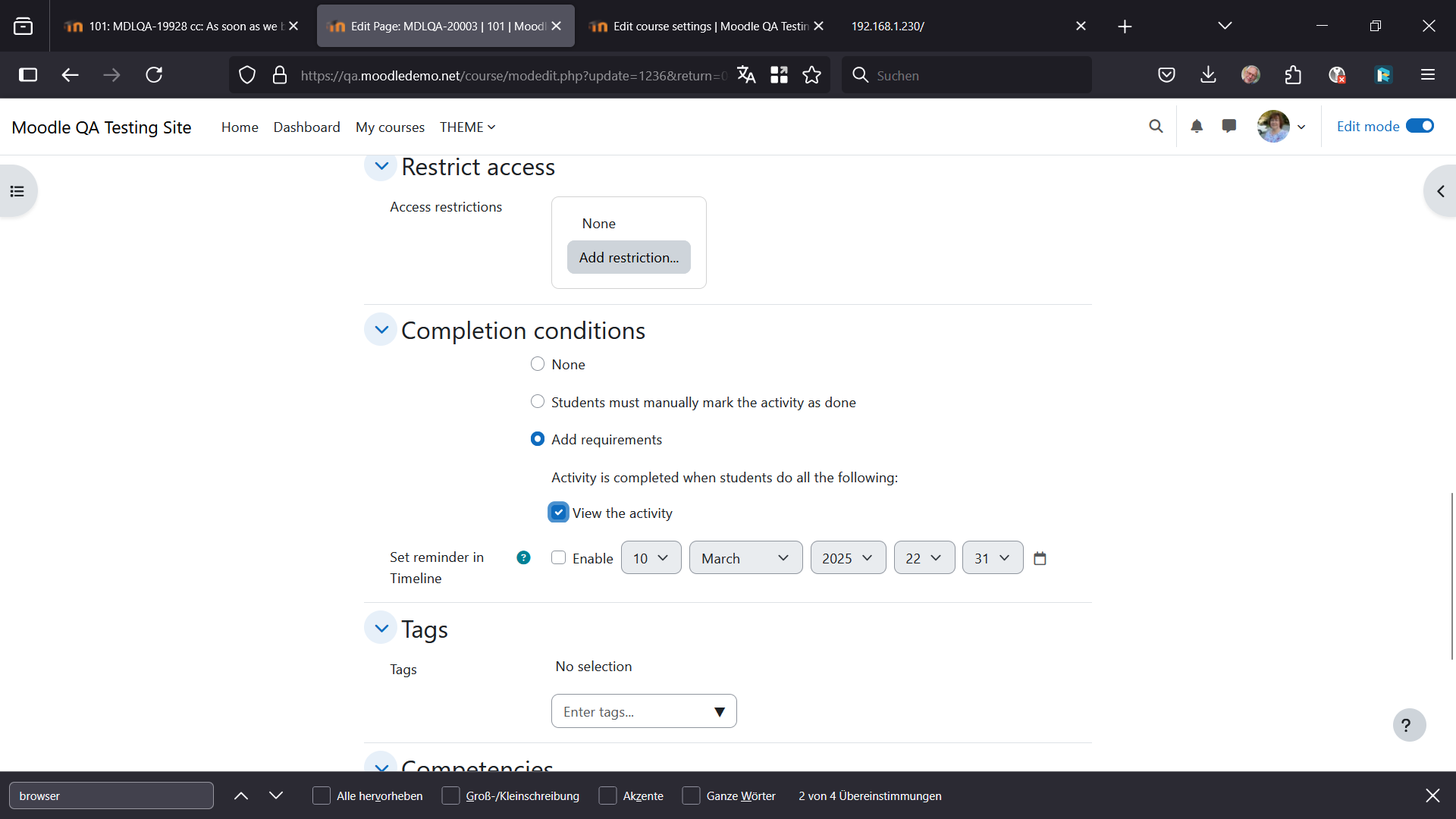This screenshot has width=1456, height=819.
Task: Reload the current page
Action: coord(154,75)
